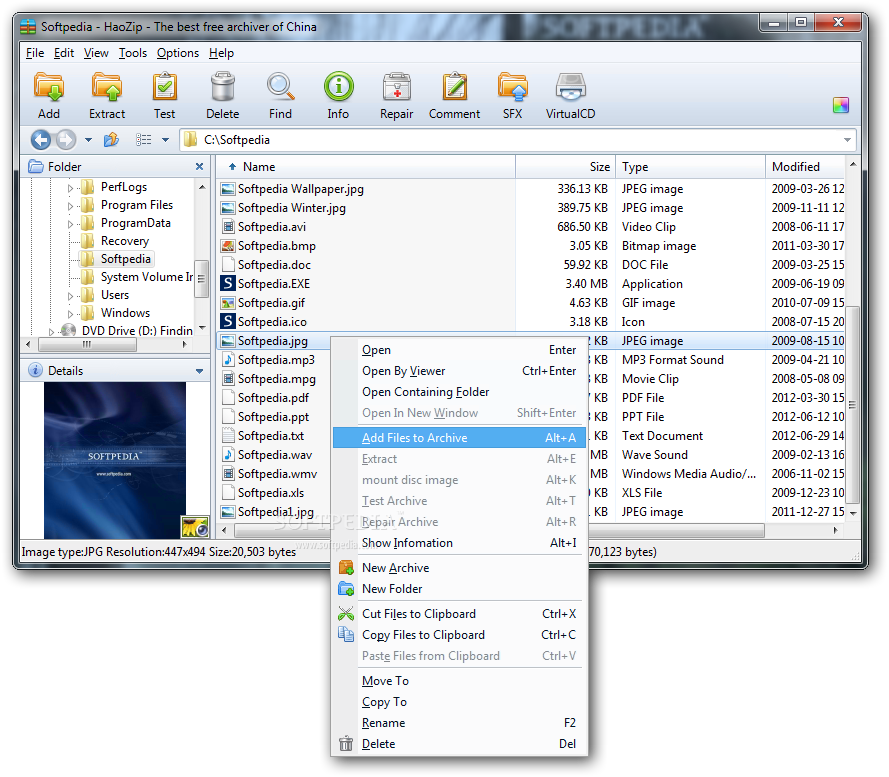Click the colorful skin icon at toolbar right
This screenshot has height=777, width=889.
tap(841, 105)
